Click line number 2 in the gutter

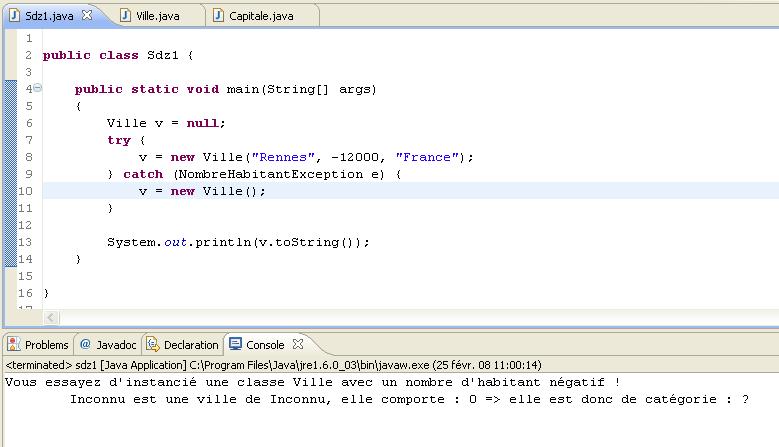click(x=29, y=56)
